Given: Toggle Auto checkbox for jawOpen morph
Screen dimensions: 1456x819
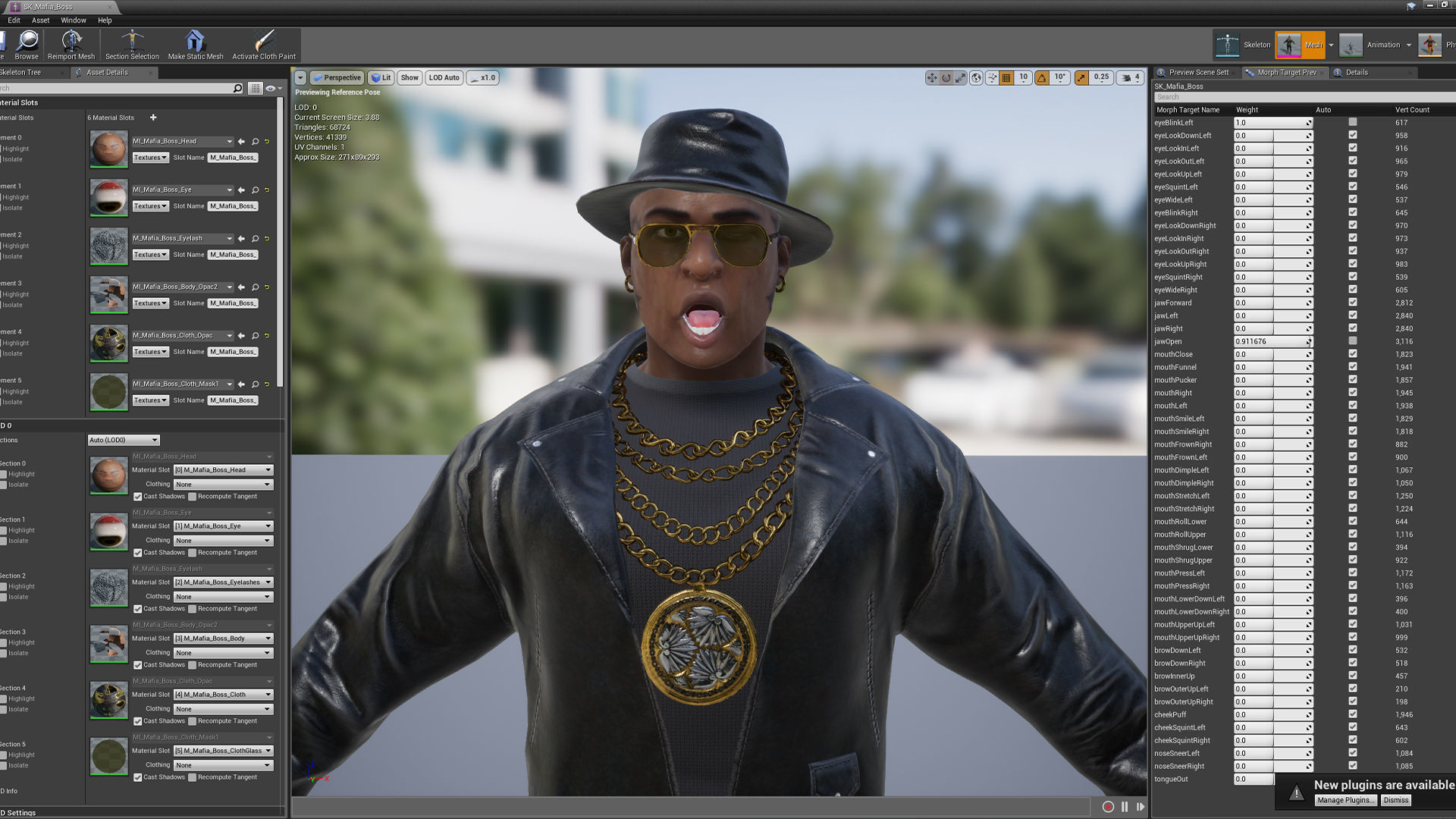Looking at the screenshot, I should pyautogui.click(x=1352, y=341).
